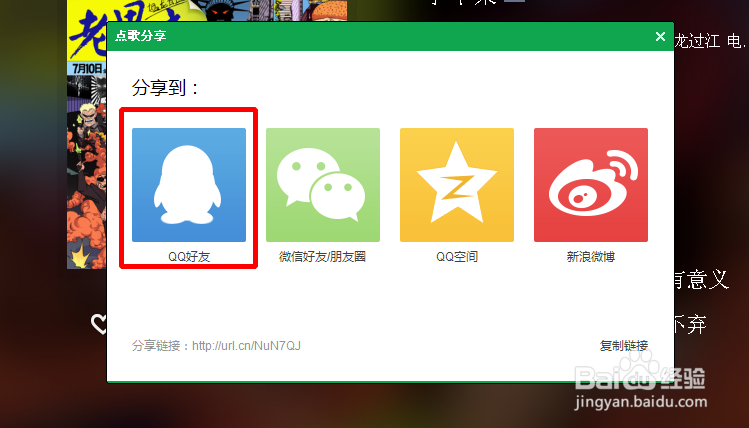Click the 微信好友/朋友圈 label text
This screenshot has width=749, height=428.
click(x=322, y=257)
